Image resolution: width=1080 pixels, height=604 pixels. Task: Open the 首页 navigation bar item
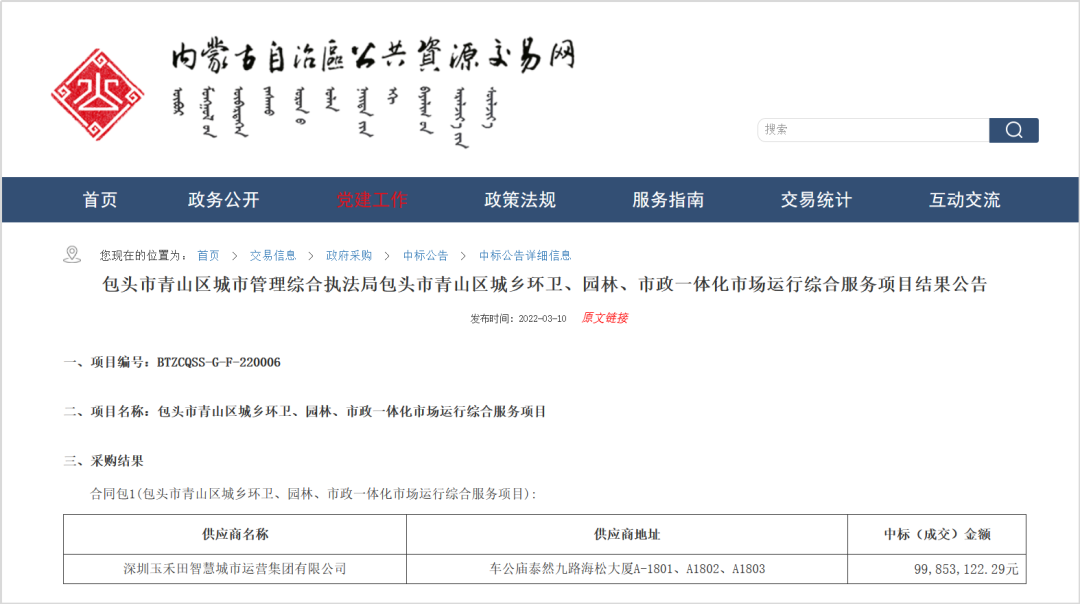click(100, 200)
